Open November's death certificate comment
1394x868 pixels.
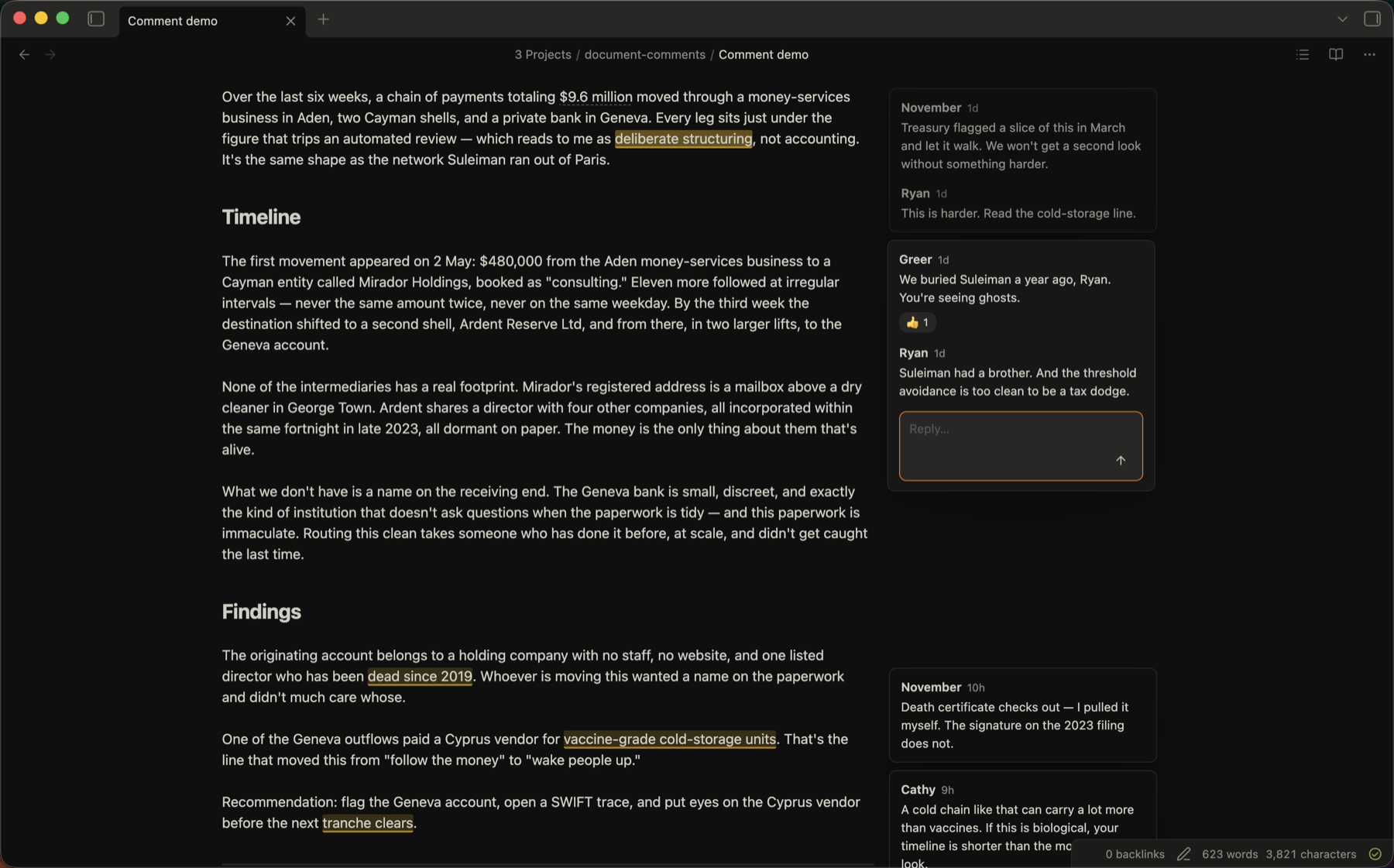1022,715
